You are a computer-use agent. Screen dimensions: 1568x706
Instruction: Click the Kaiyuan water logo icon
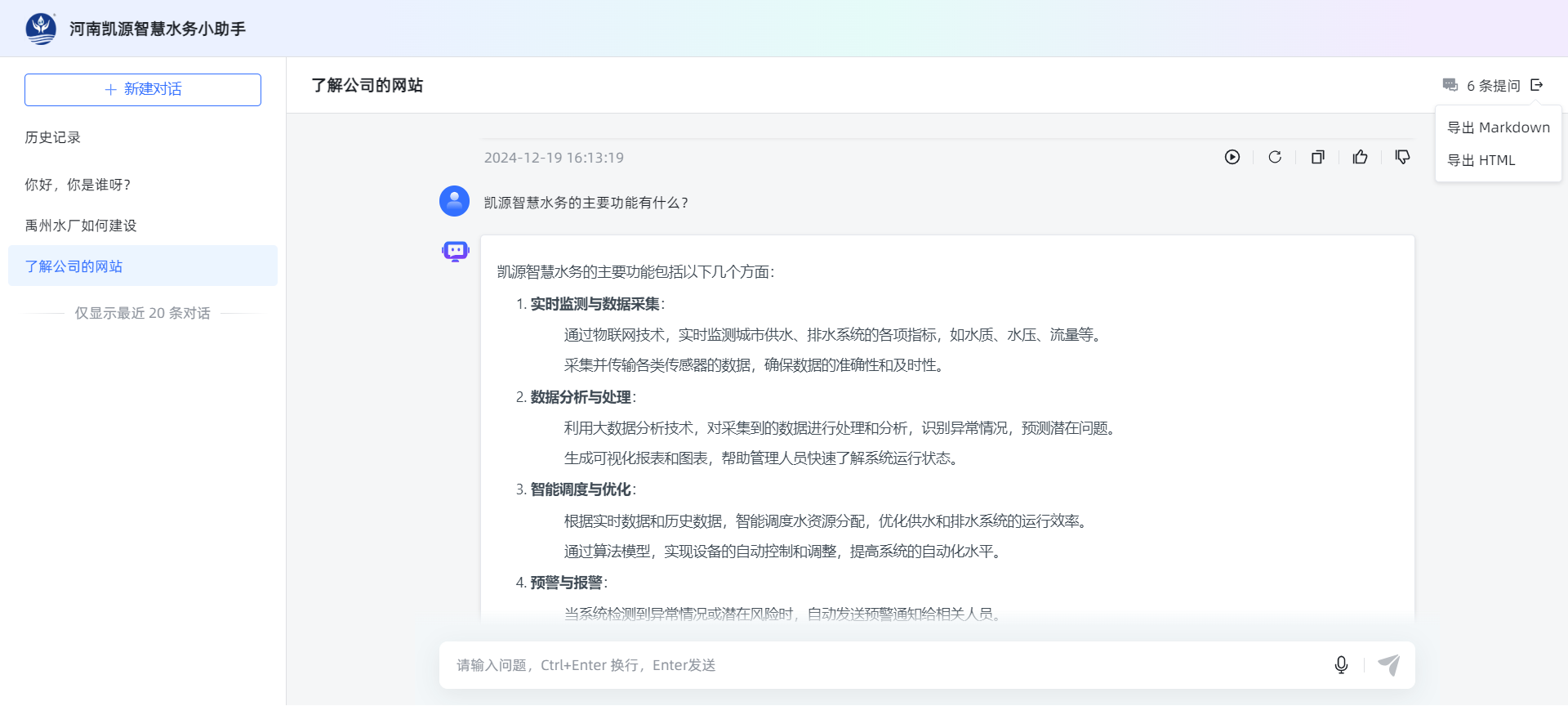[x=41, y=29]
